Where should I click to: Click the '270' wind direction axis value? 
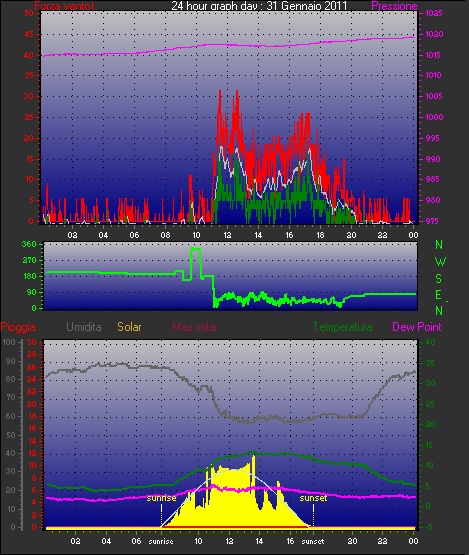point(29,260)
